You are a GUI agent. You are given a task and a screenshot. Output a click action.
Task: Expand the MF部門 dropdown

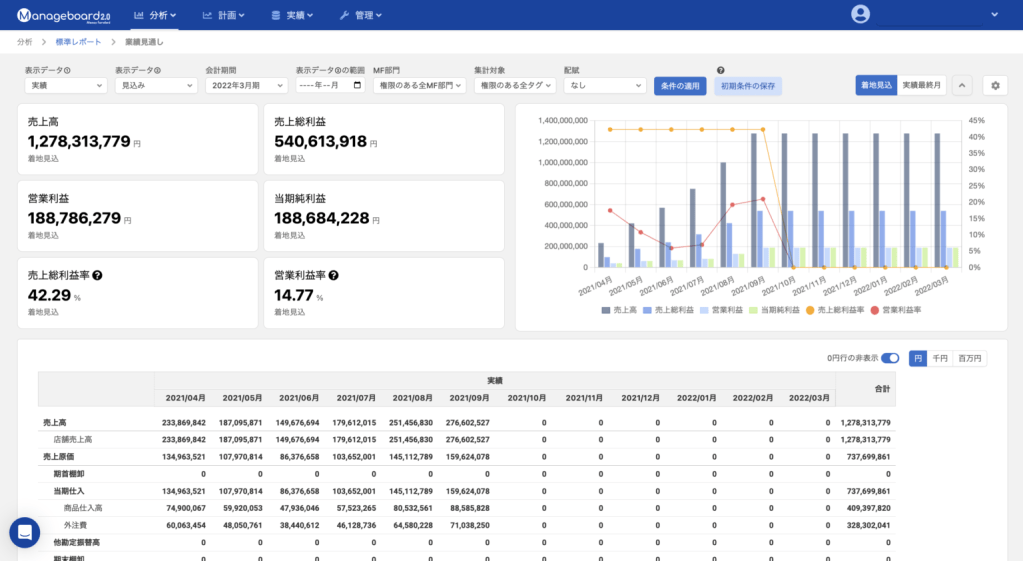pos(419,86)
